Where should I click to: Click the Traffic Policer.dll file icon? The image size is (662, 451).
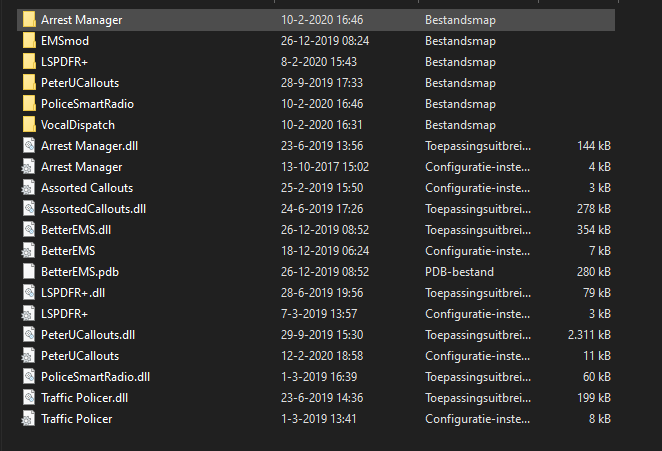click(x=29, y=397)
